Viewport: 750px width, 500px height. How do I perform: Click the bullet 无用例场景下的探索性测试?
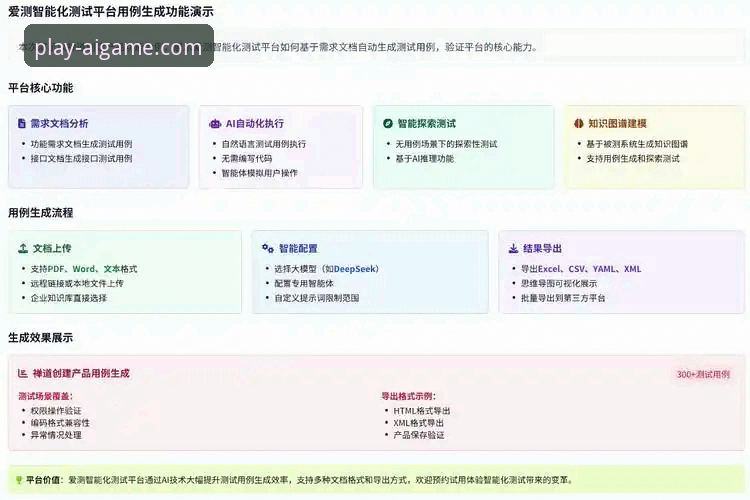tap(446, 144)
